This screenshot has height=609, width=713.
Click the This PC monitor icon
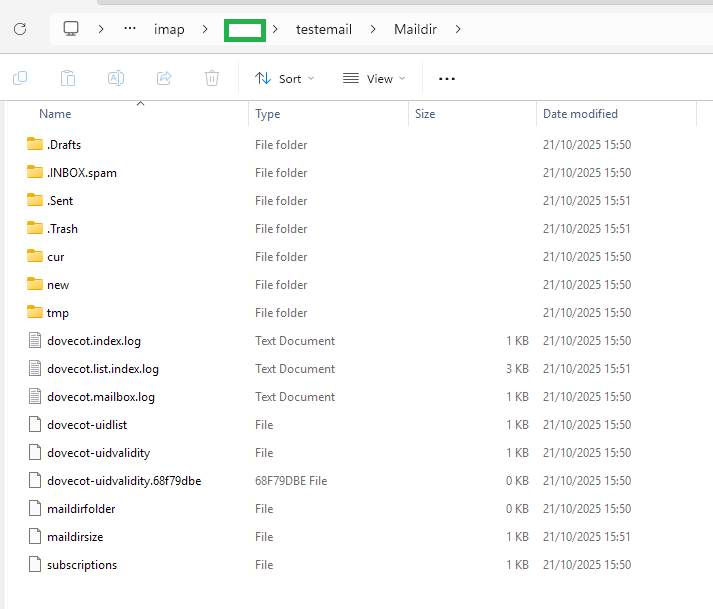71,29
